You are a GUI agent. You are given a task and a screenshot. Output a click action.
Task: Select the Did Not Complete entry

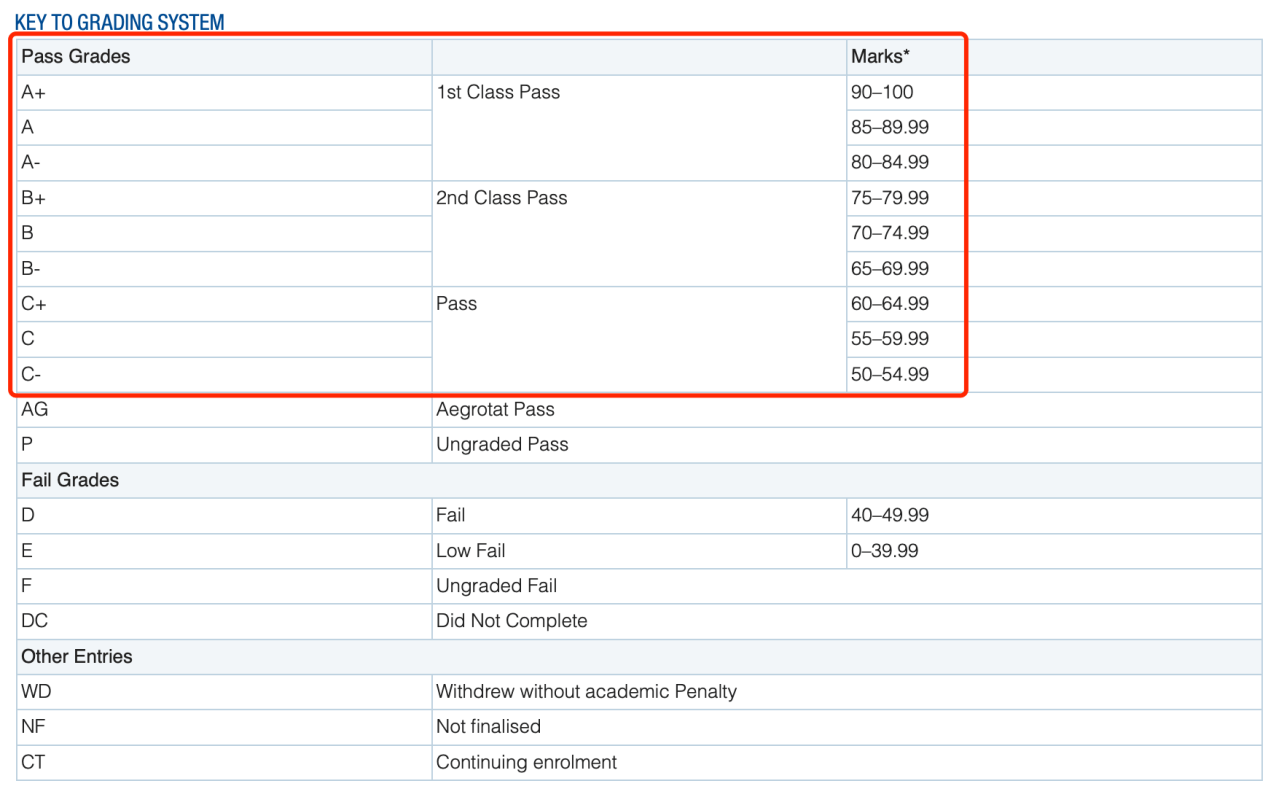tap(511, 621)
